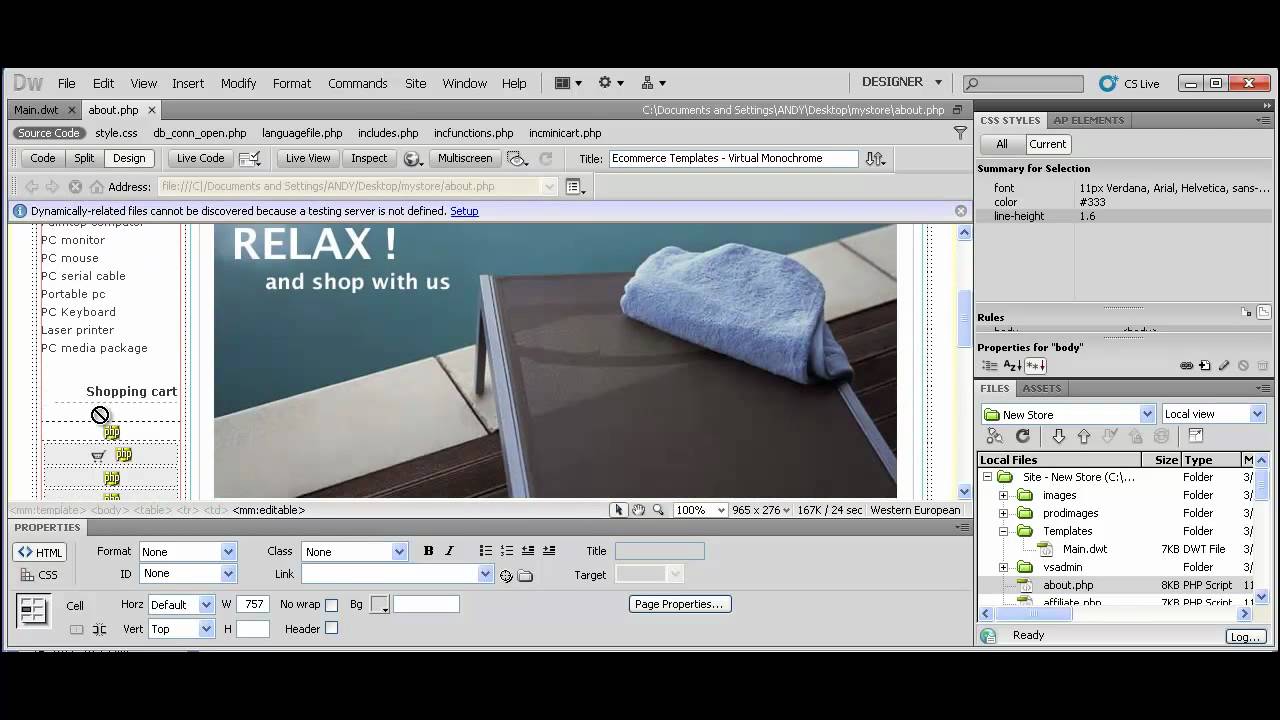Open File management arrows icon
Viewport: 1280px width, 720px height.
(874, 158)
